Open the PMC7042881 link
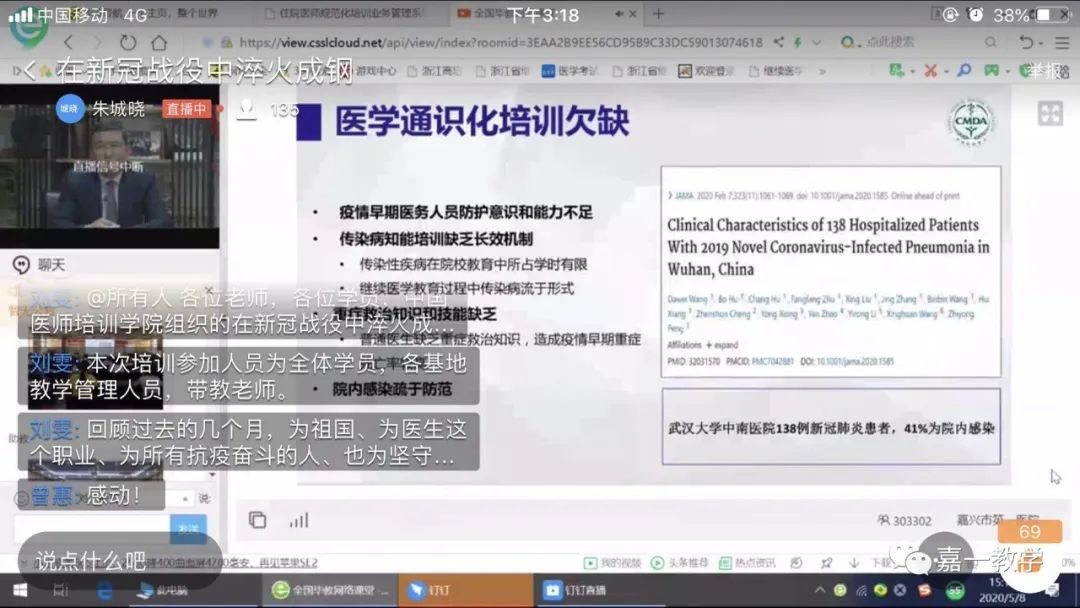The width and height of the screenshot is (1080, 608). coord(773,361)
